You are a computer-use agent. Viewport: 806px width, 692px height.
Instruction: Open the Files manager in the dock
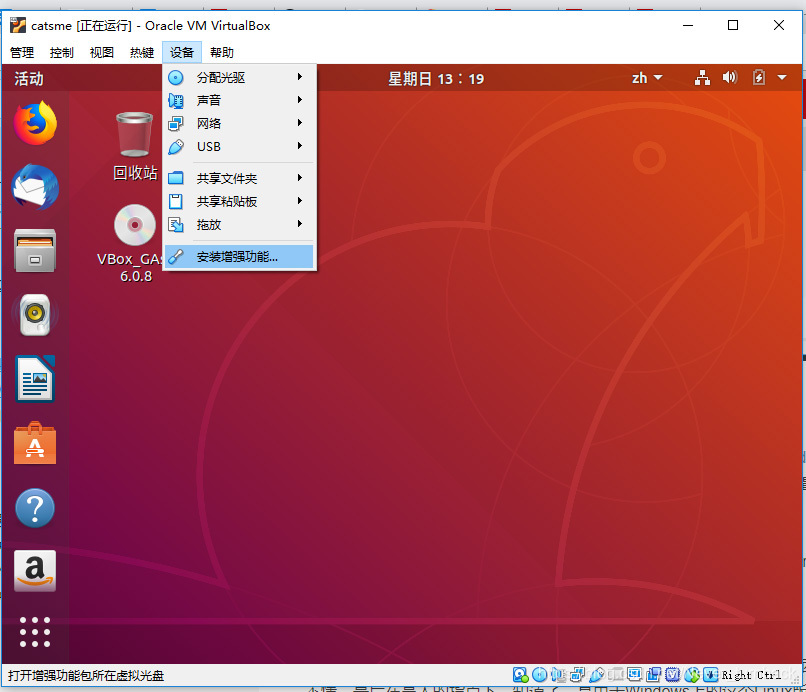35,251
